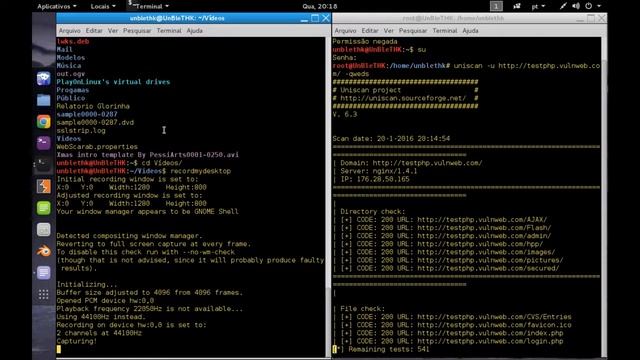Open Pesquisar menu in left terminal
640x360 pixels.
coord(137,31)
